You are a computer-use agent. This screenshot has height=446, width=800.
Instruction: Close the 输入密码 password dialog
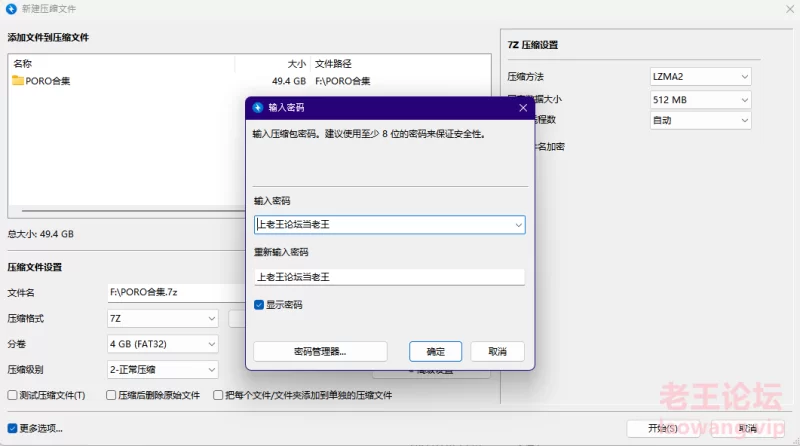522,107
